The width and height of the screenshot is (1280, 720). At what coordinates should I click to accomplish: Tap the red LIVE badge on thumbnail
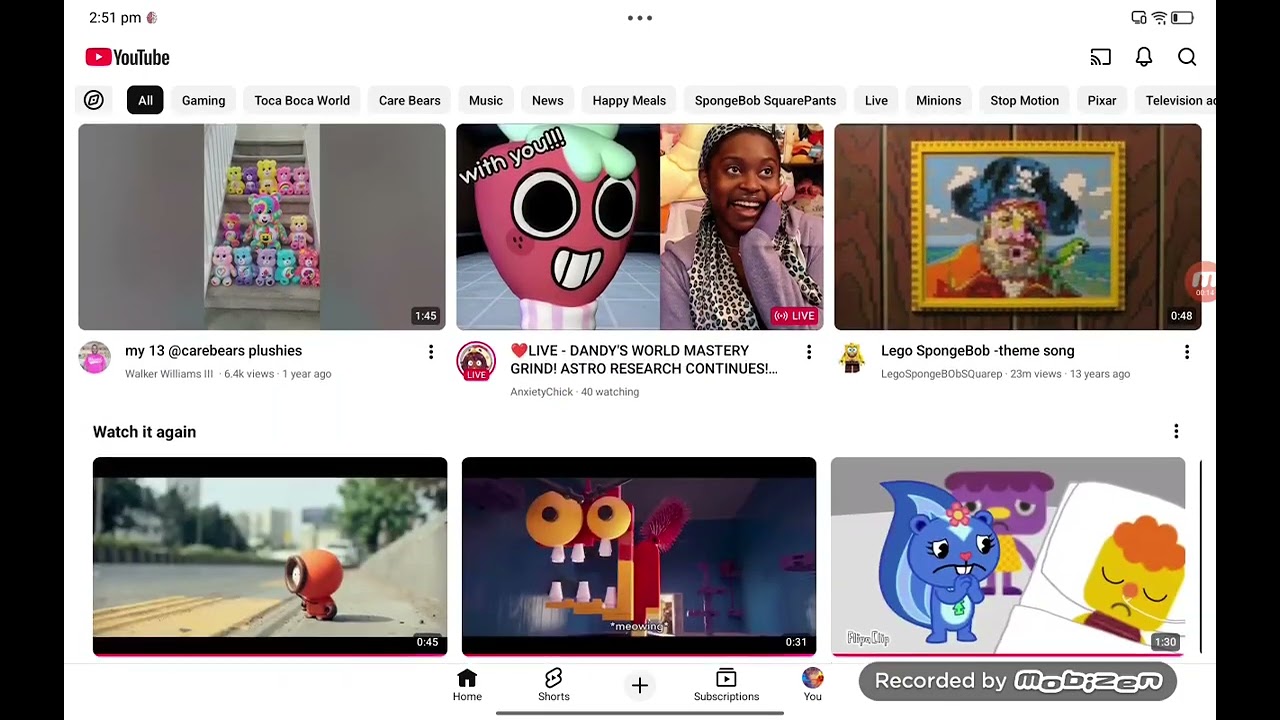(x=795, y=316)
